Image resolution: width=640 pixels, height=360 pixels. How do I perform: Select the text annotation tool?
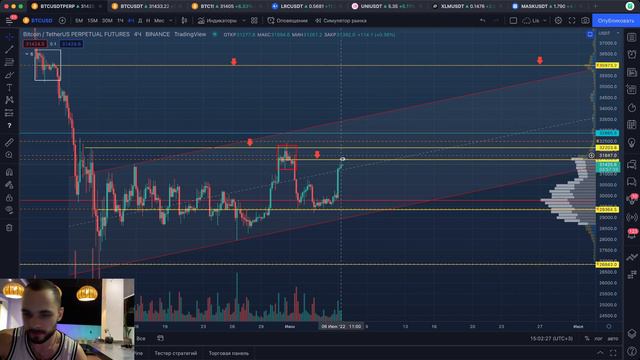[x=9, y=88]
